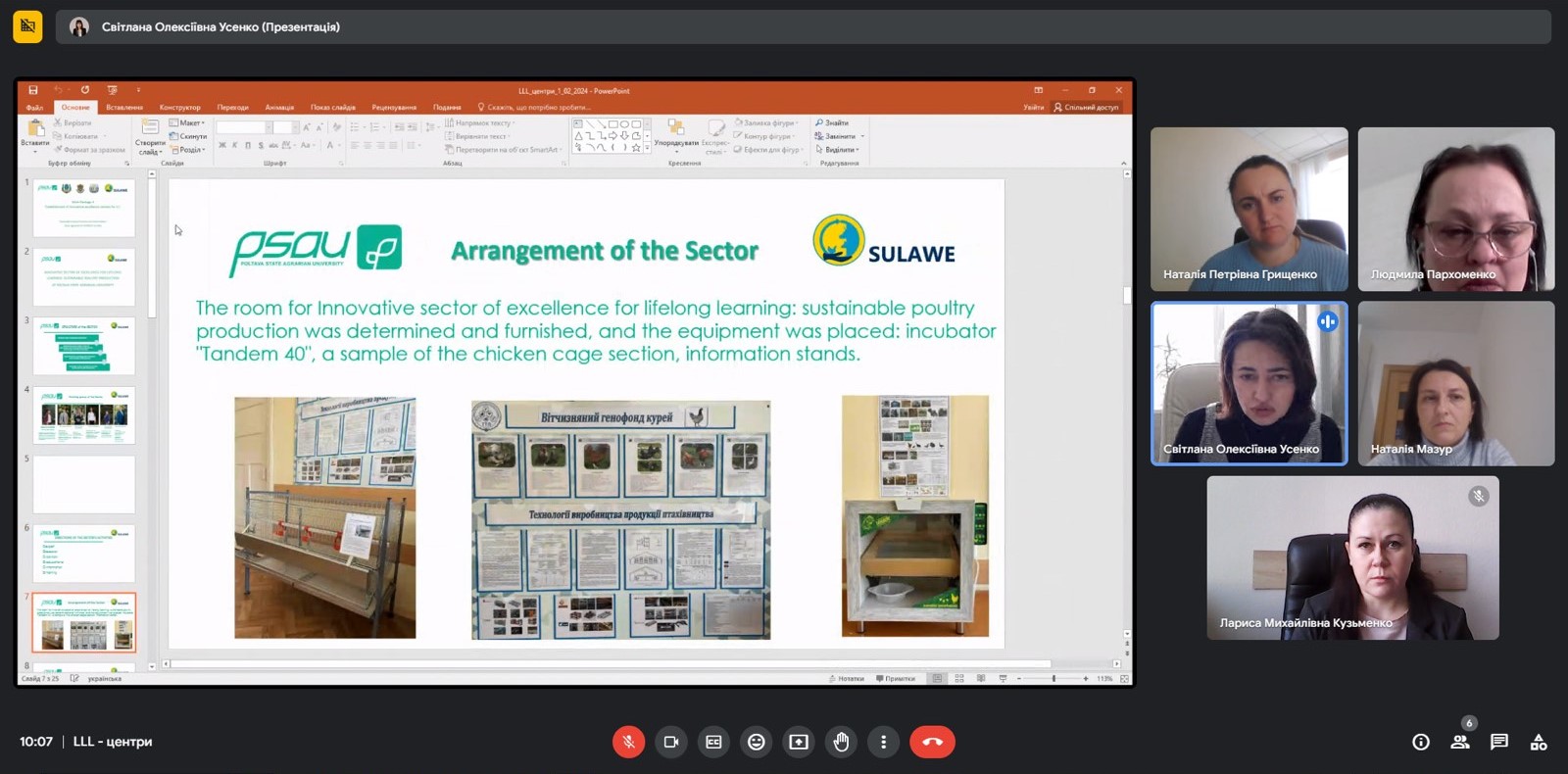Show the participants people panel

1460,742
